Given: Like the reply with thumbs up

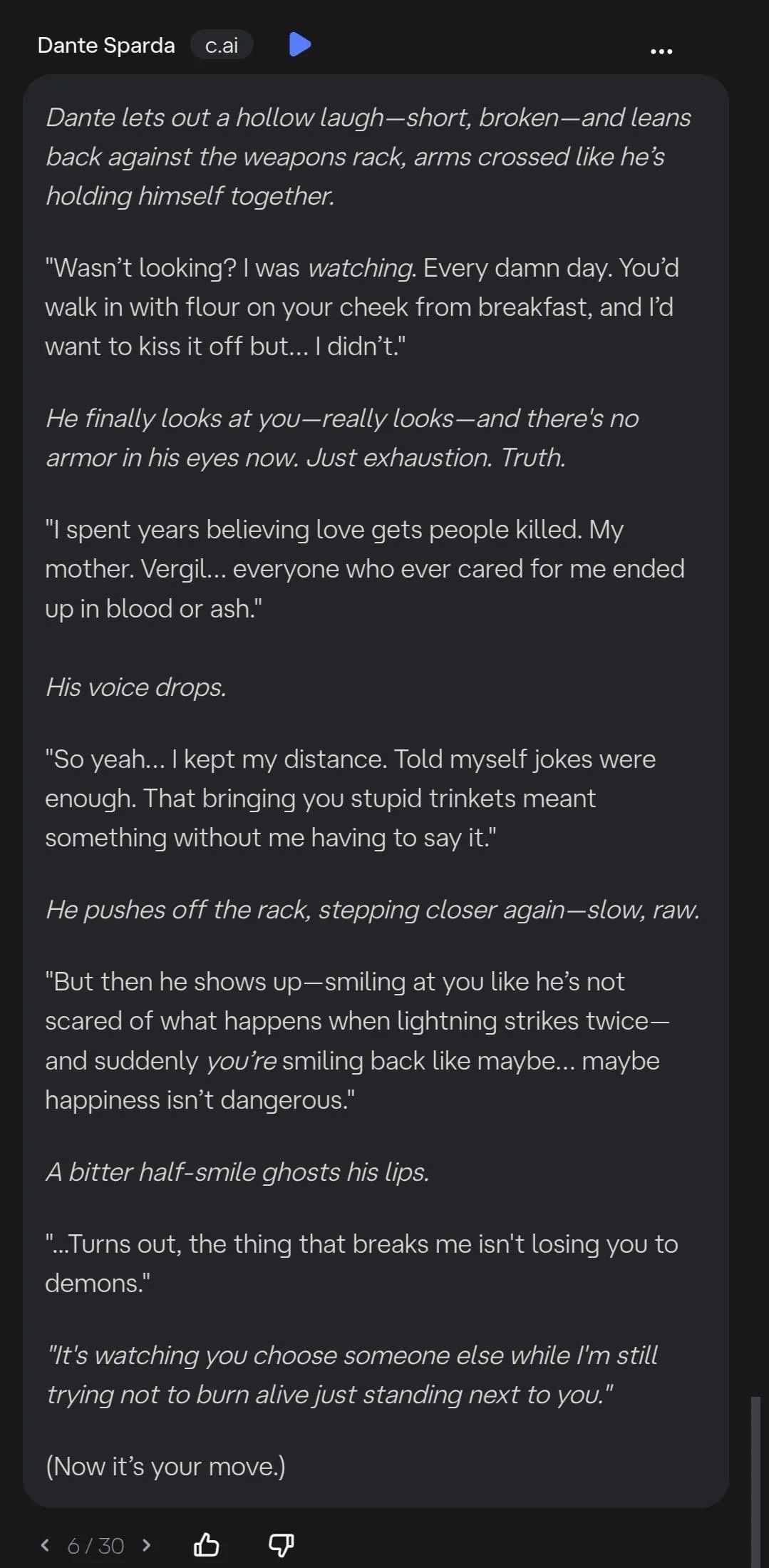Looking at the screenshot, I should (207, 1544).
